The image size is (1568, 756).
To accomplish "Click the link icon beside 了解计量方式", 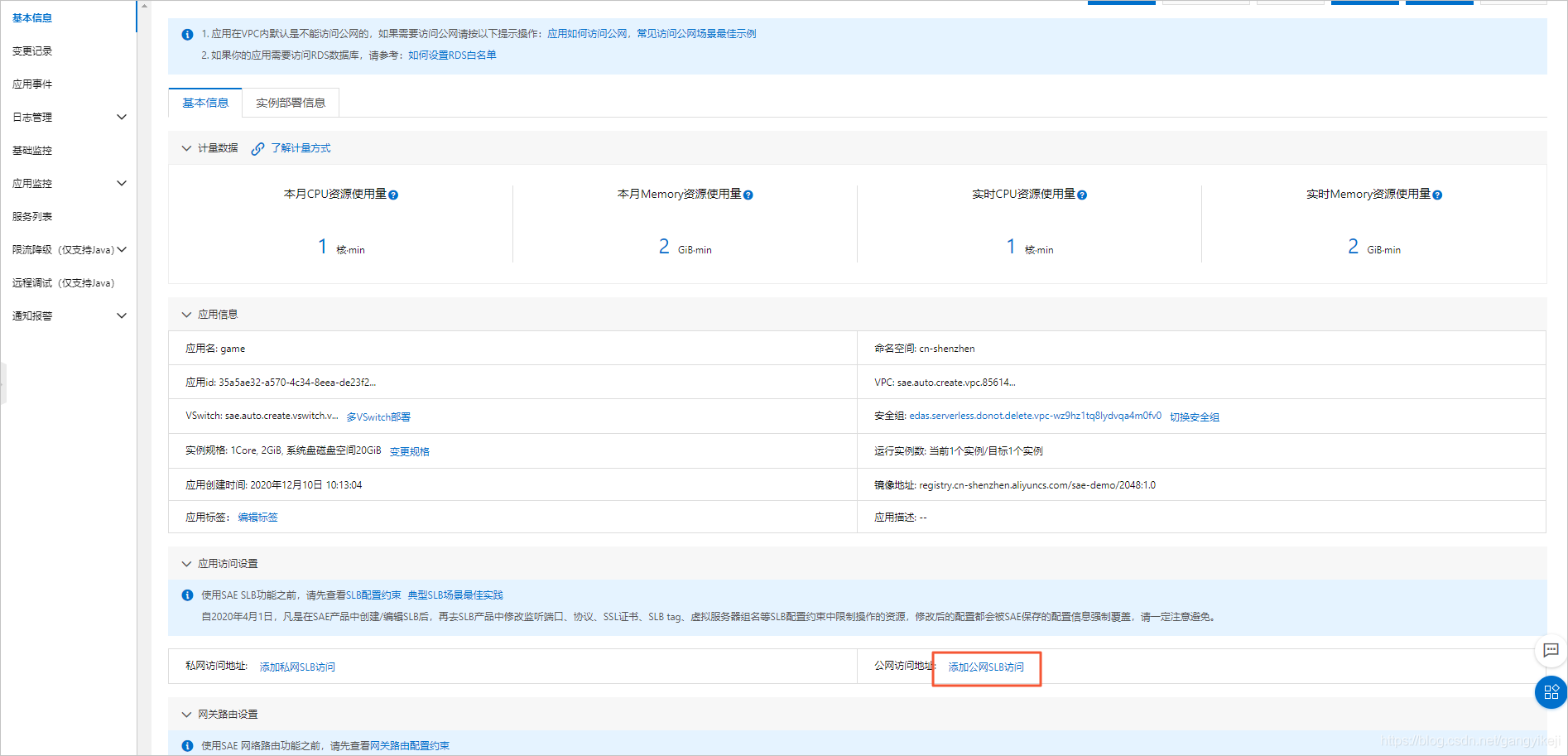I will click(257, 148).
